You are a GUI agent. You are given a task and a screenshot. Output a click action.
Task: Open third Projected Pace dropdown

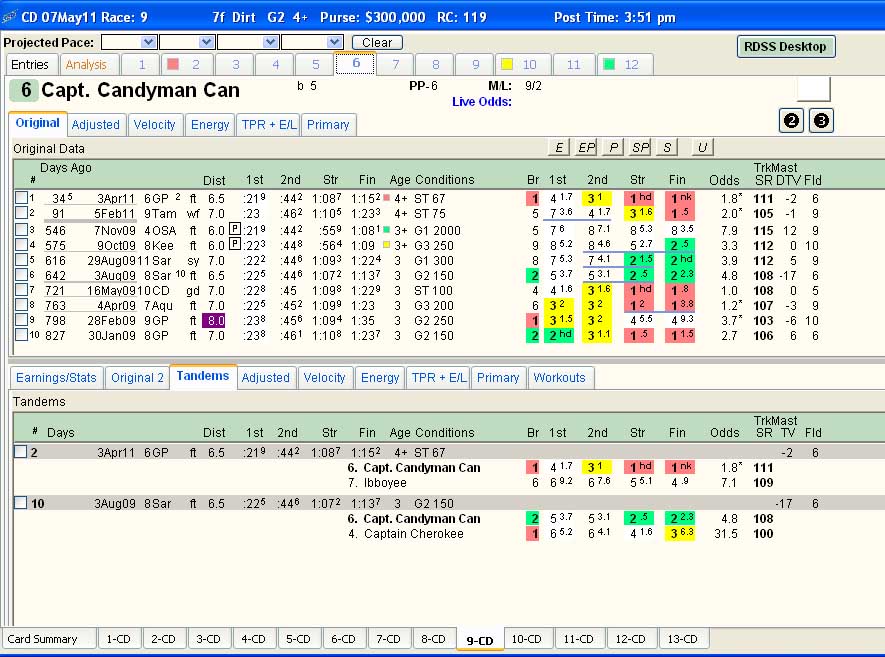(x=271, y=42)
